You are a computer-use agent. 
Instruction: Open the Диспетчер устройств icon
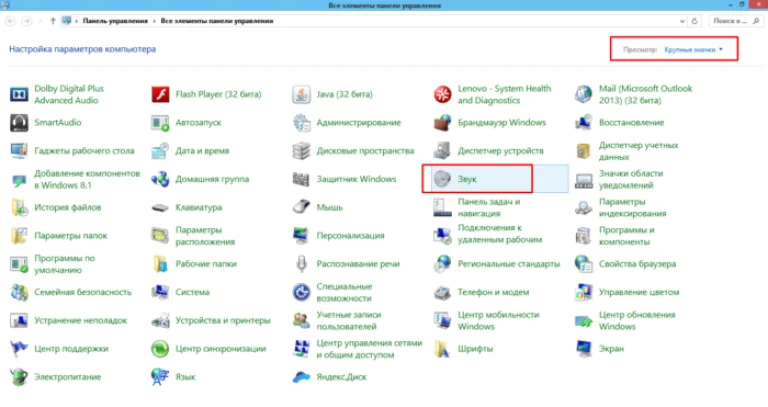tap(442, 151)
